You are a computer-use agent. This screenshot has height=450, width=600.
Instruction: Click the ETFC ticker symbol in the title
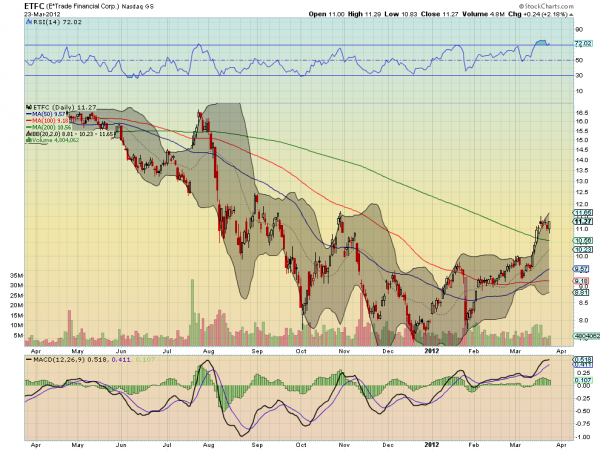pyautogui.click(x=34, y=6)
